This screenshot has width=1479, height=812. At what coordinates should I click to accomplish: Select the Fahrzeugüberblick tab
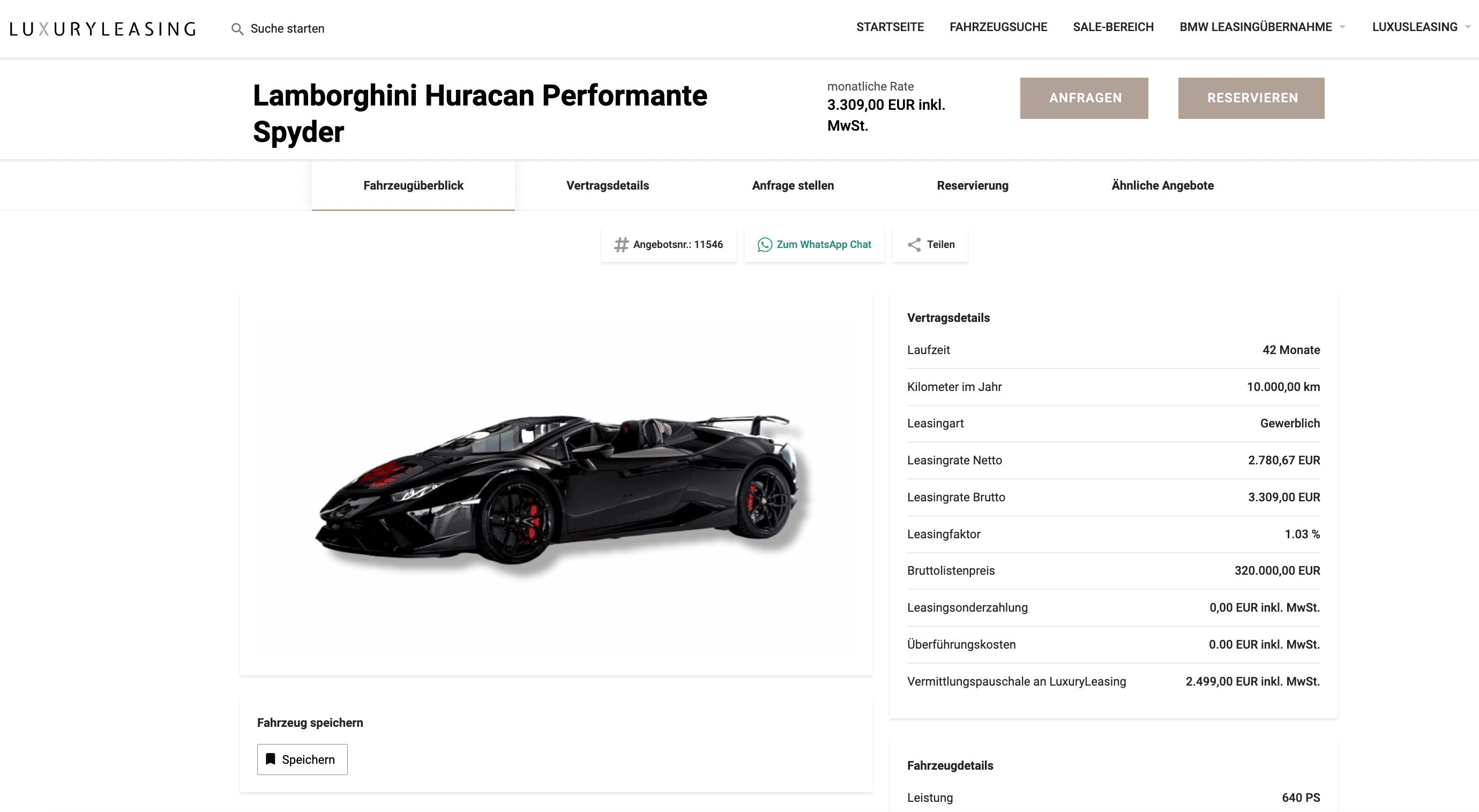[x=413, y=185]
